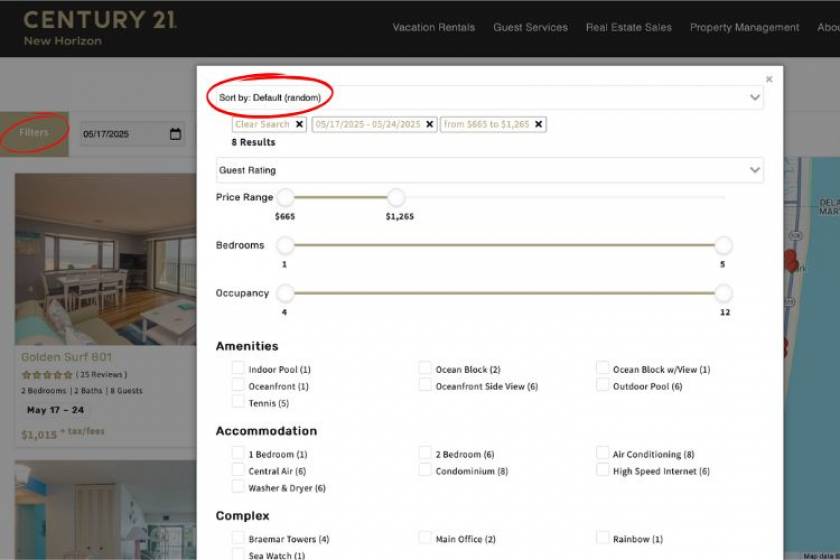Click the Bedrooms minimum slider handle
Image resolution: width=840 pixels, height=560 pixels.
(286, 245)
